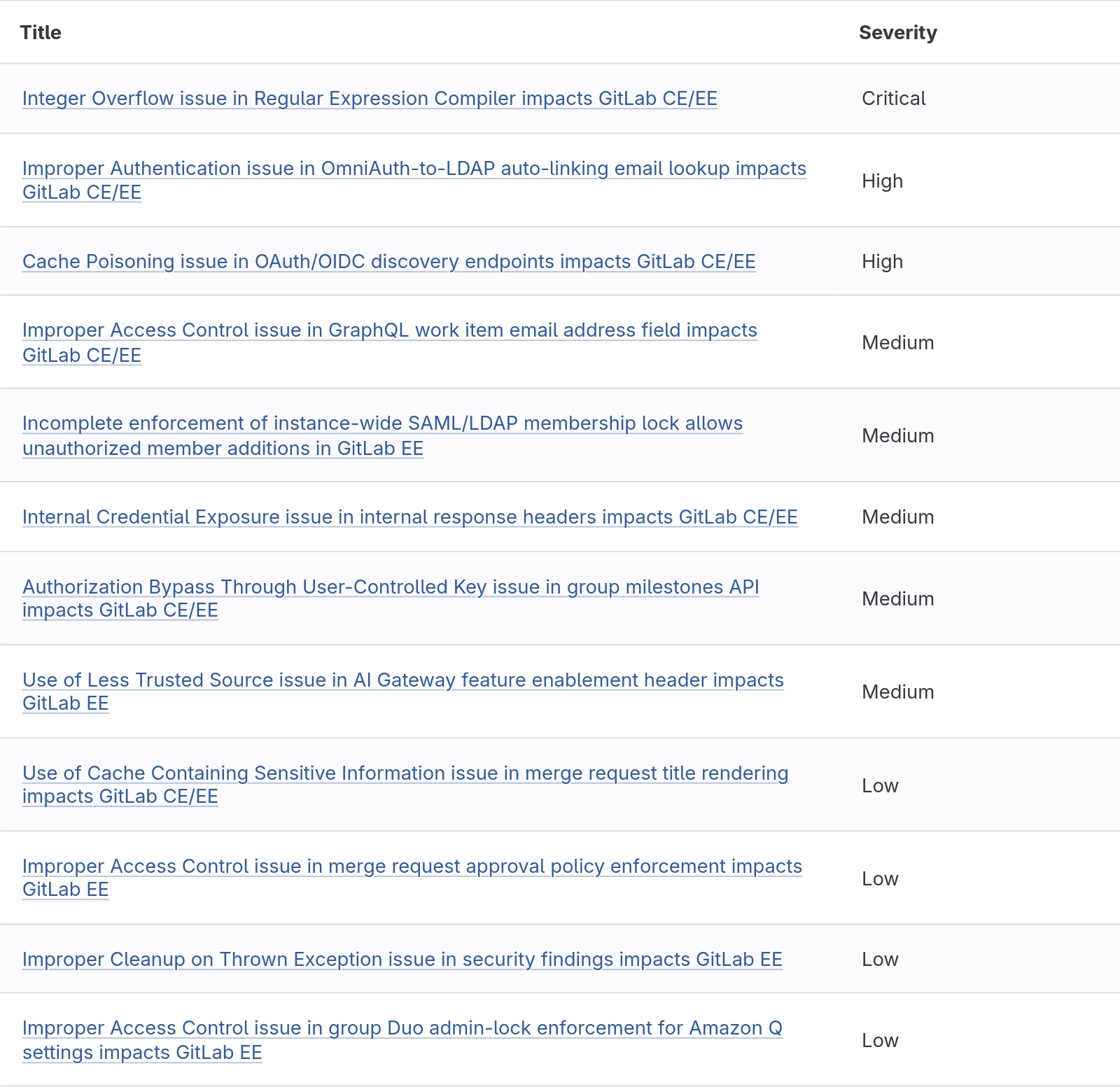The image size is (1120, 1087).
Task: Select Medium severity for GraphQL work item row
Action: [x=898, y=343]
